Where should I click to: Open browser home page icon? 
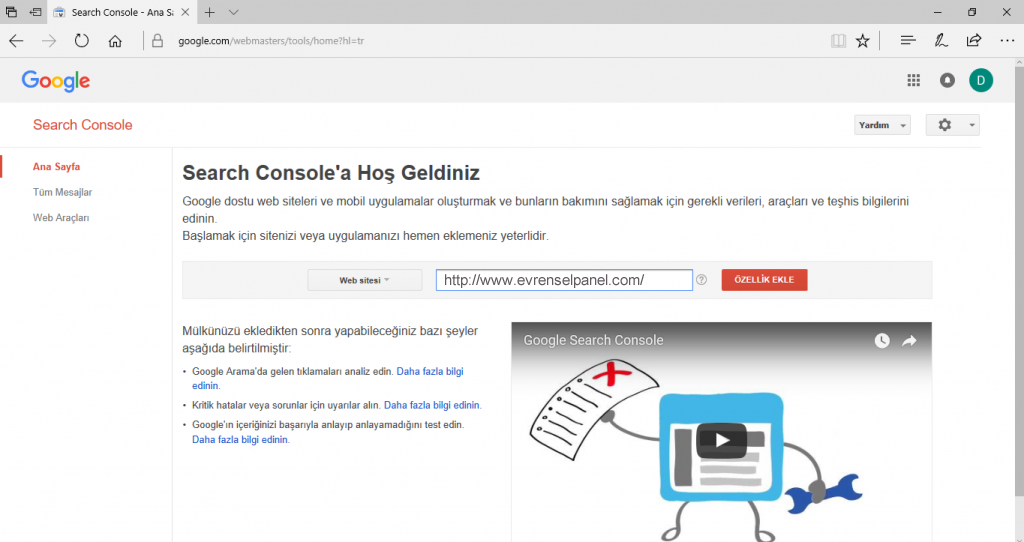(115, 41)
